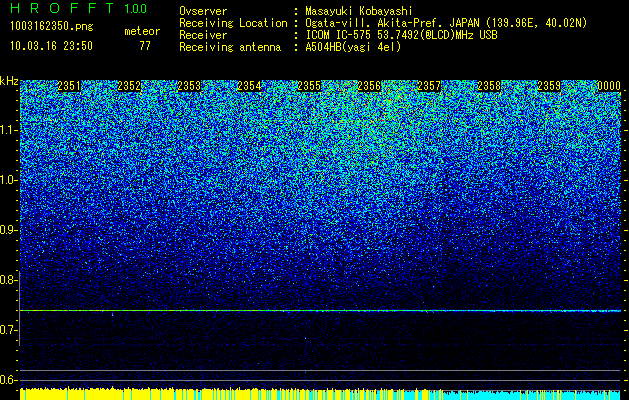Click the 2355 time marker
Image resolution: width=629 pixels, height=400 pixels.
pyautogui.click(x=309, y=86)
